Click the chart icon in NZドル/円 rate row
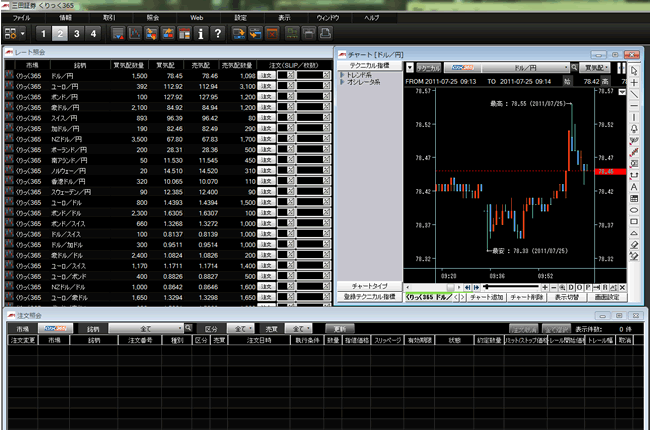This screenshot has width=650, height=430. coord(9,139)
